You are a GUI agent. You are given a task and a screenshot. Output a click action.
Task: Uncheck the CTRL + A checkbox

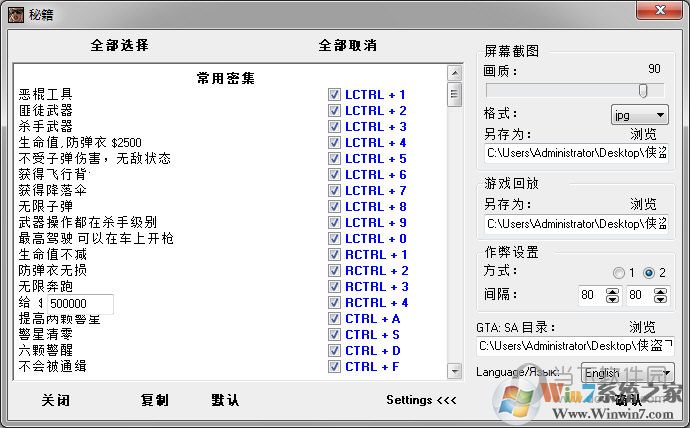click(334, 318)
